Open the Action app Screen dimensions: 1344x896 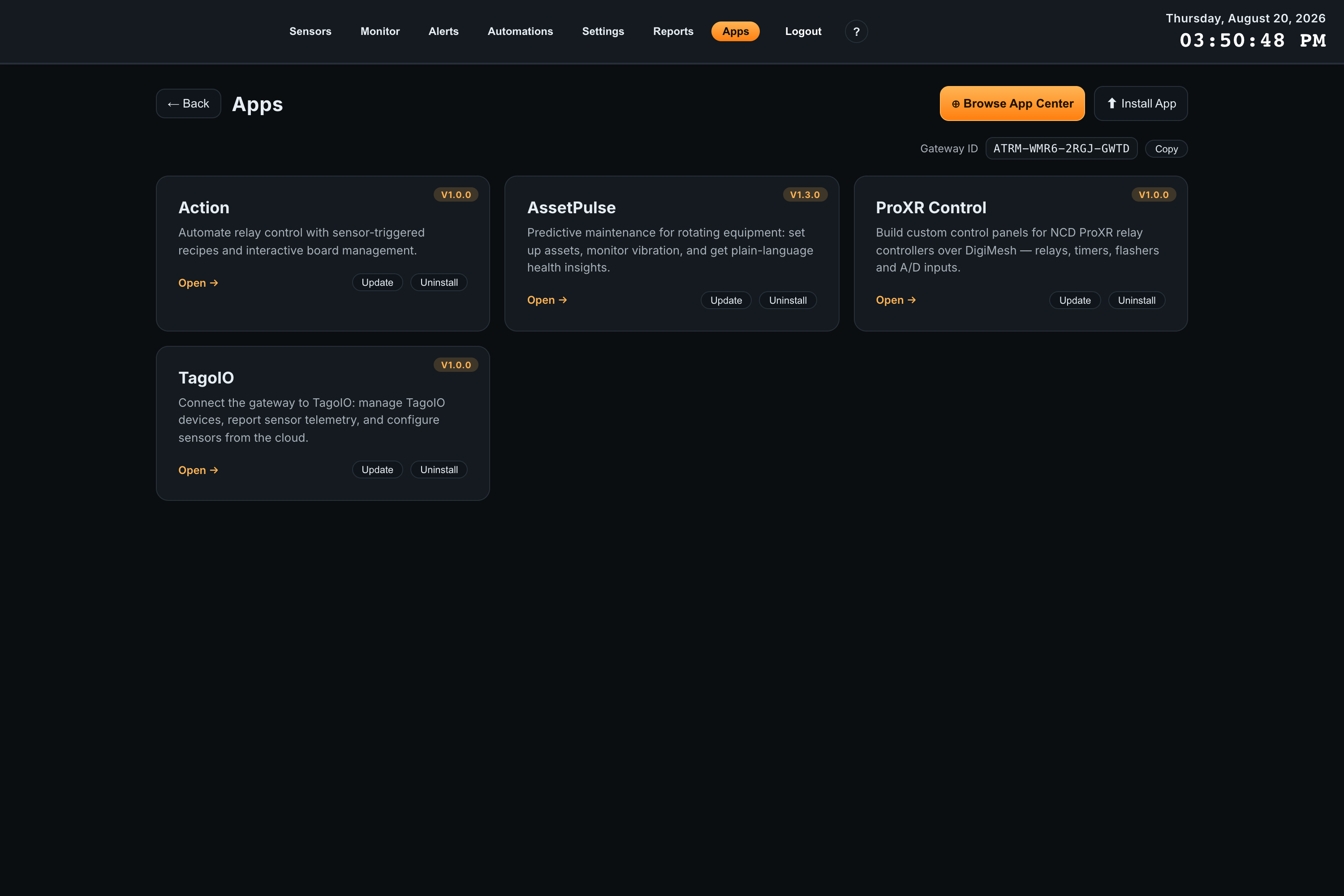(x=198, y=283)
